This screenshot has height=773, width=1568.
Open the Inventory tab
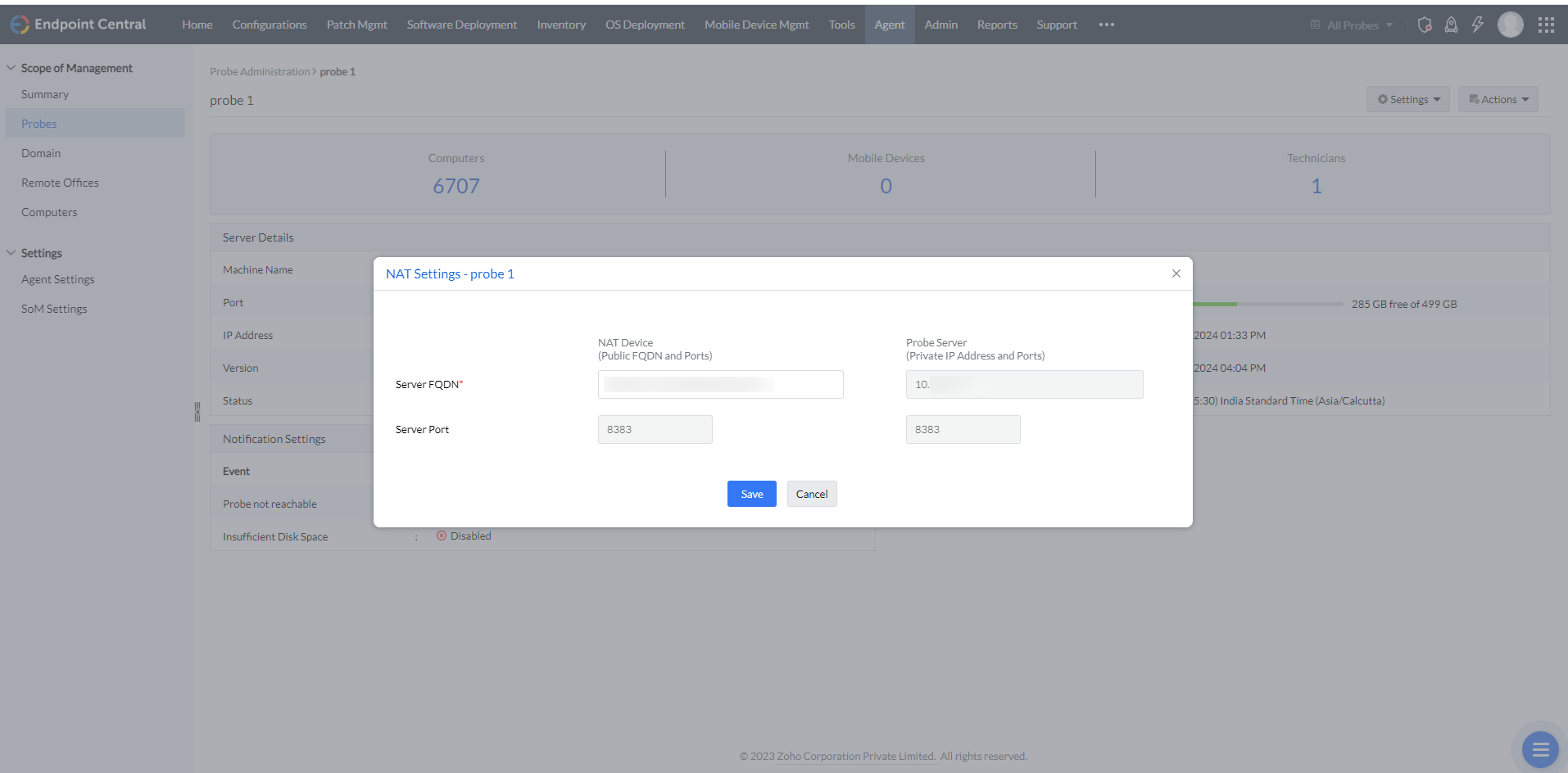(561, 25)
